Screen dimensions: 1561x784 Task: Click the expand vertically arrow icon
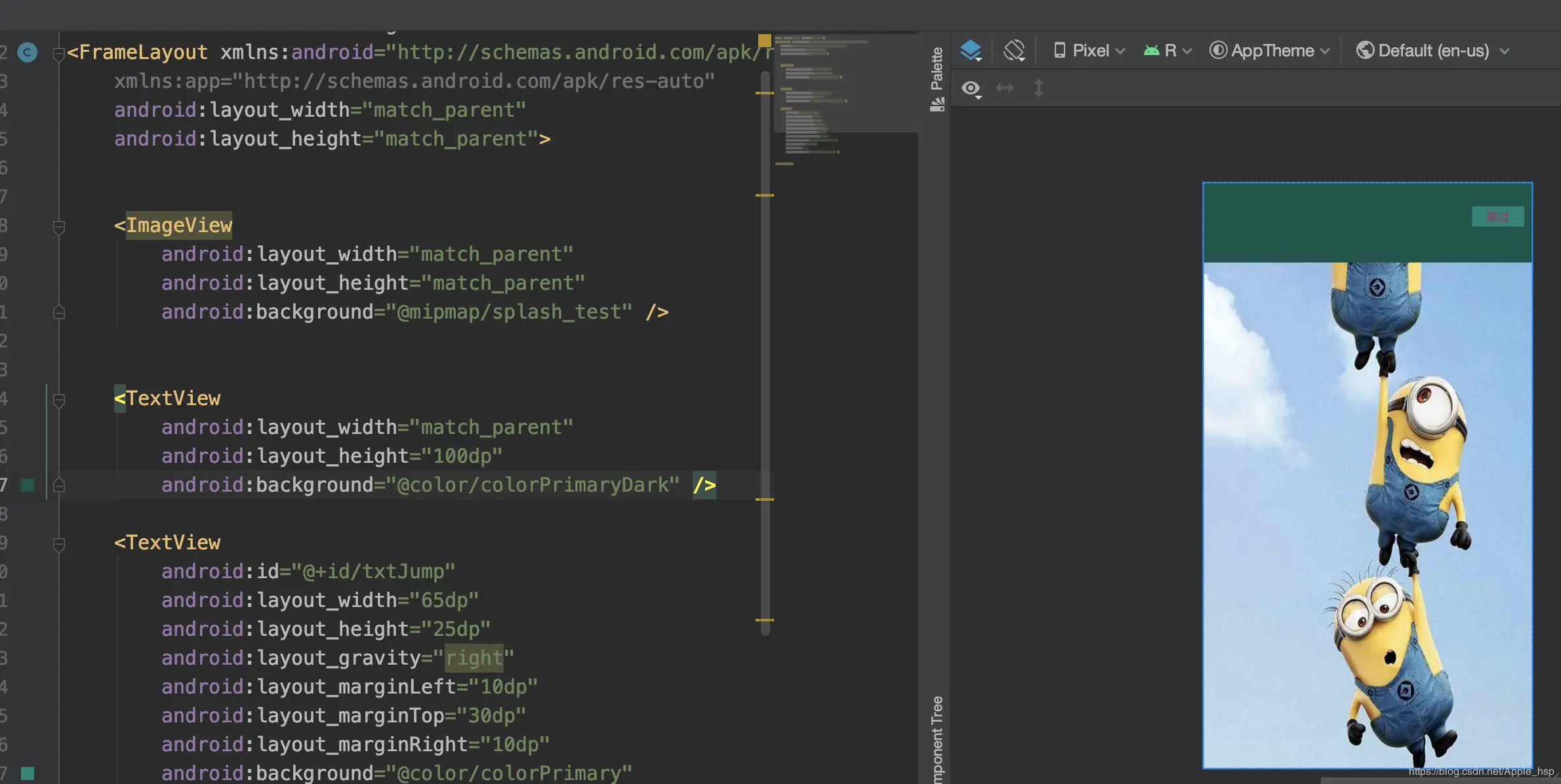point(1039,88)
